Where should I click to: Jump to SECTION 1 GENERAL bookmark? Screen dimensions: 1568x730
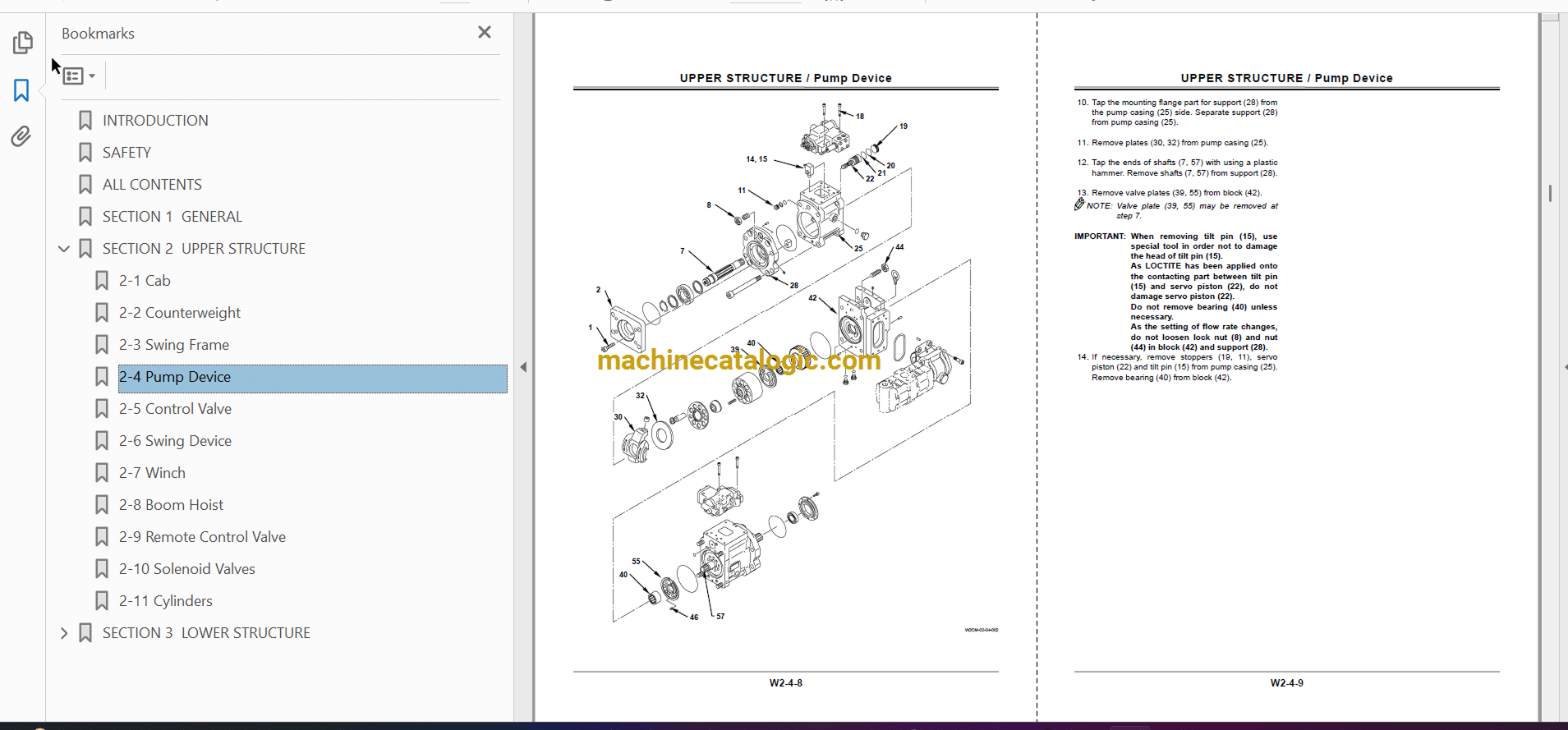coord(172,217)
